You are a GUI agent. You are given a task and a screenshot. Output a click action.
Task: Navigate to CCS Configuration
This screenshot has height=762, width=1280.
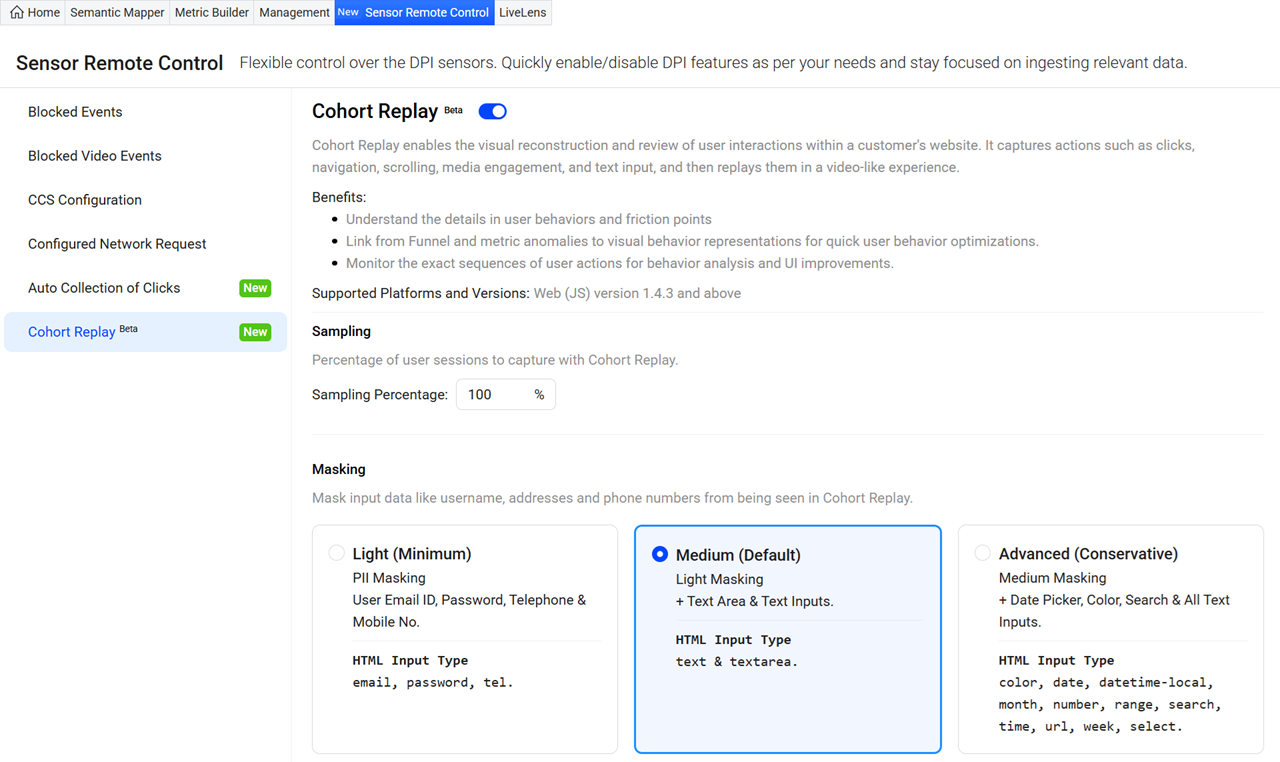click(85, 200)
